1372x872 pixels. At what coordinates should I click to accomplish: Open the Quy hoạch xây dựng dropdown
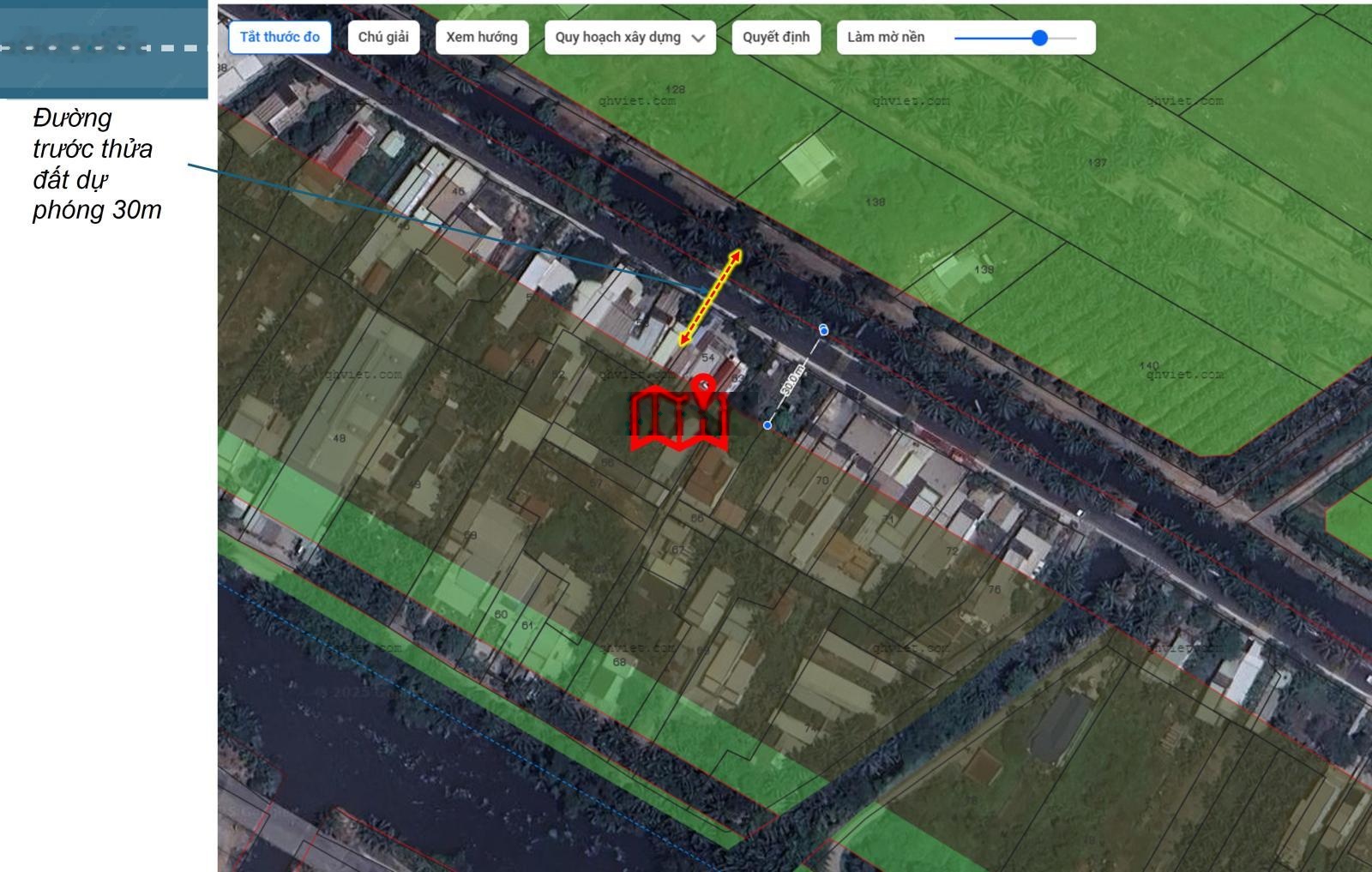[629, 37]
